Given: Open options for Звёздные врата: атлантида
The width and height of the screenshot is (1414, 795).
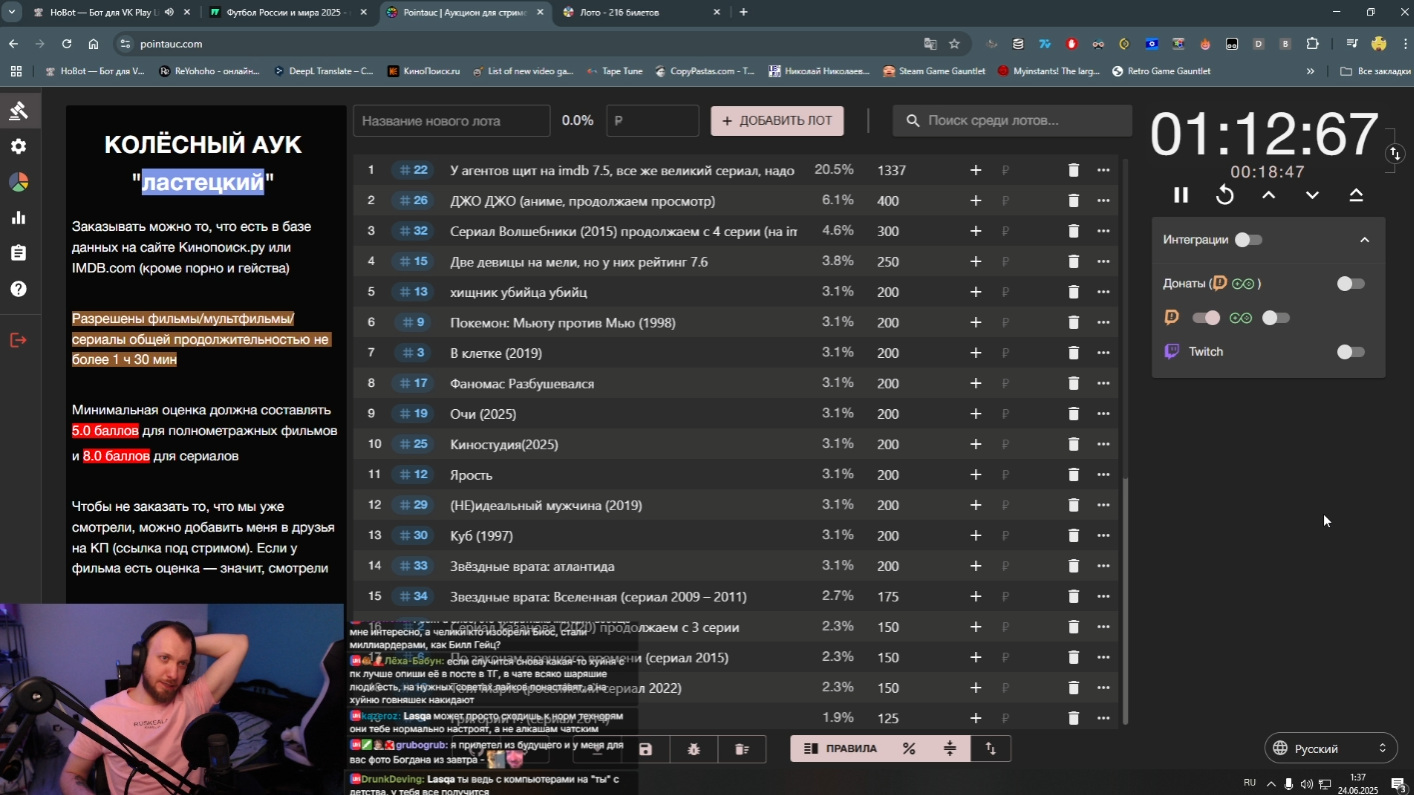Looking at the screenshot, I should [1103, 566].
